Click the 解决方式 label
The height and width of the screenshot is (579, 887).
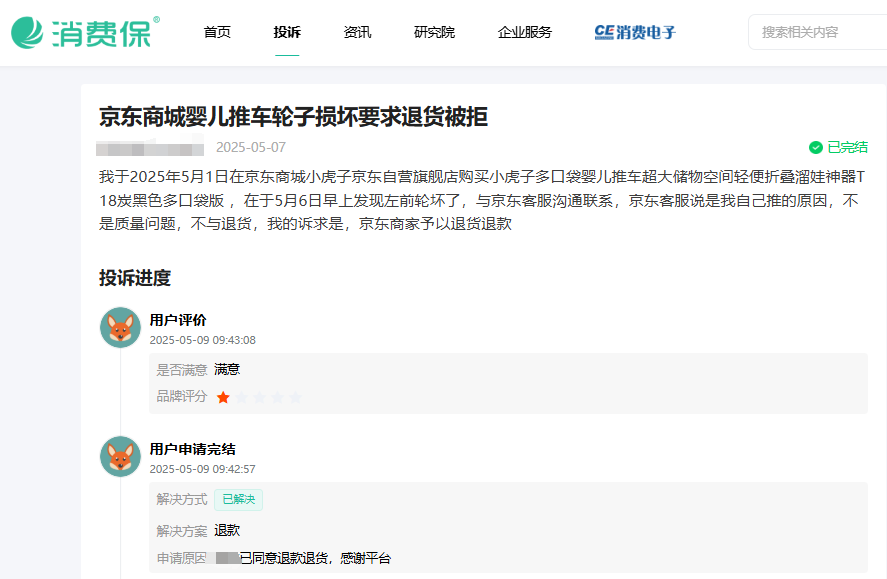click(182, 499)
